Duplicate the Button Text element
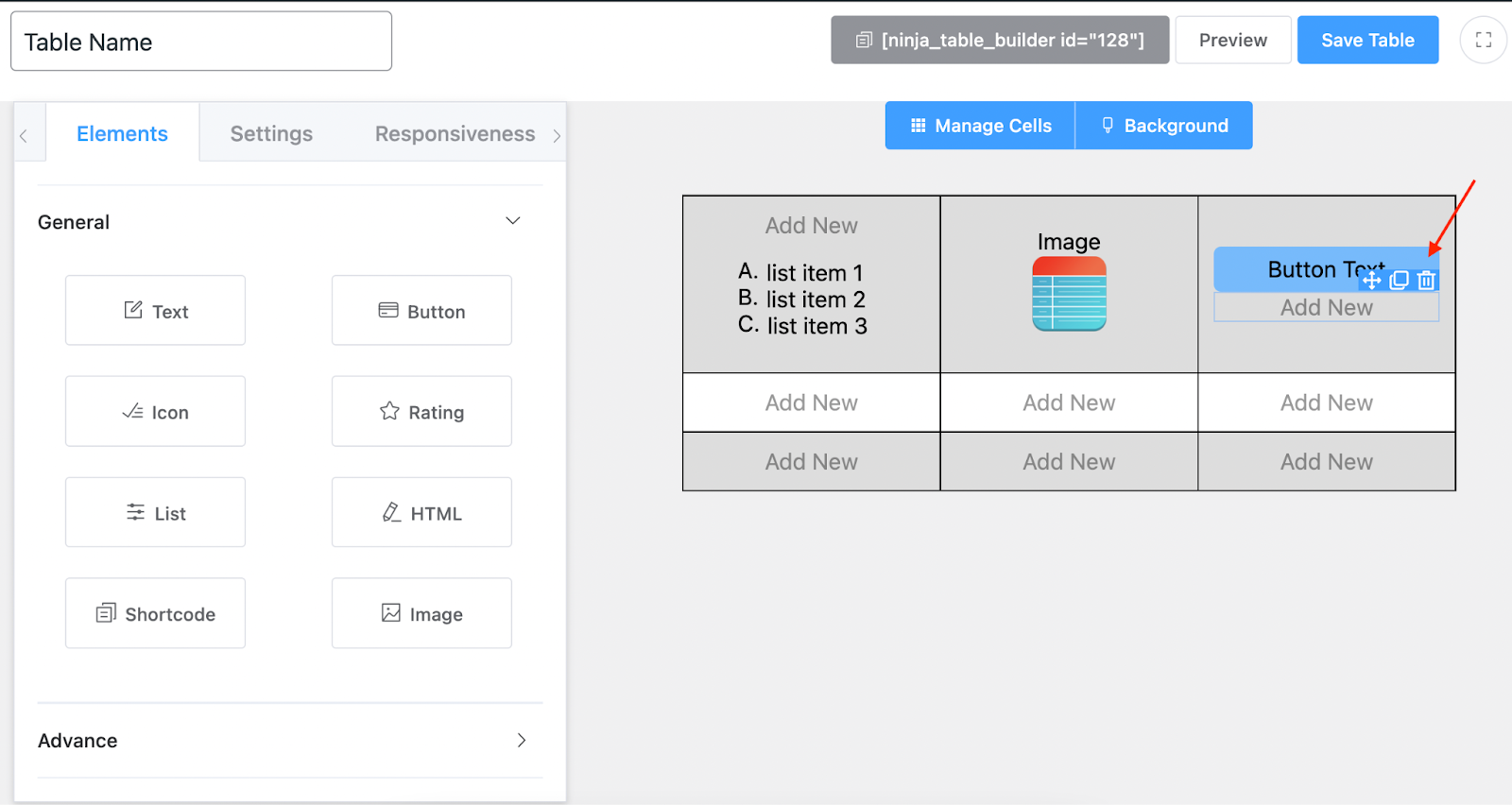The width and height of the screenshot is (1512, 805). (1400, 281)
